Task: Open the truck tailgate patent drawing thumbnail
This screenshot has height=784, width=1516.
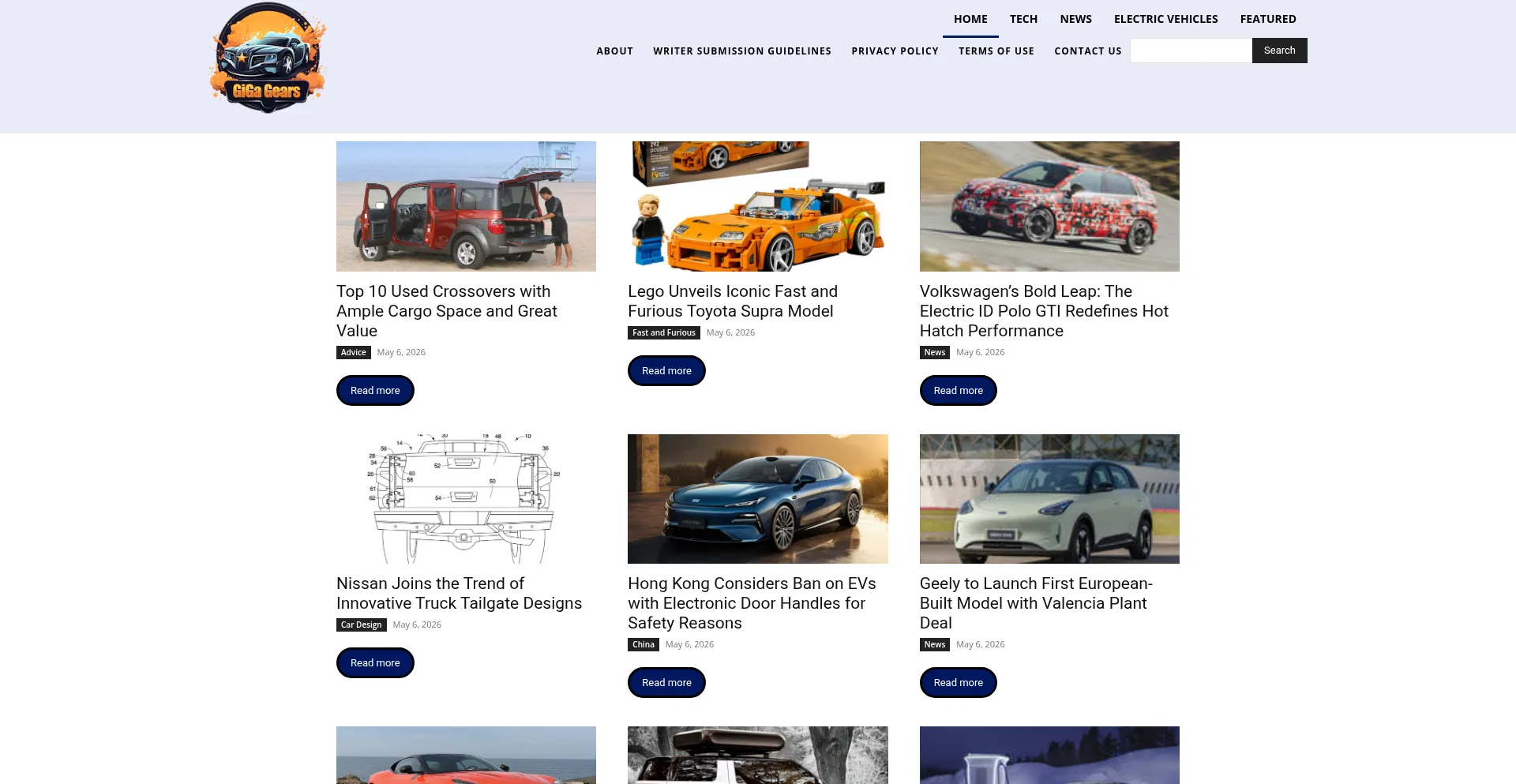Action: (466, 499)
